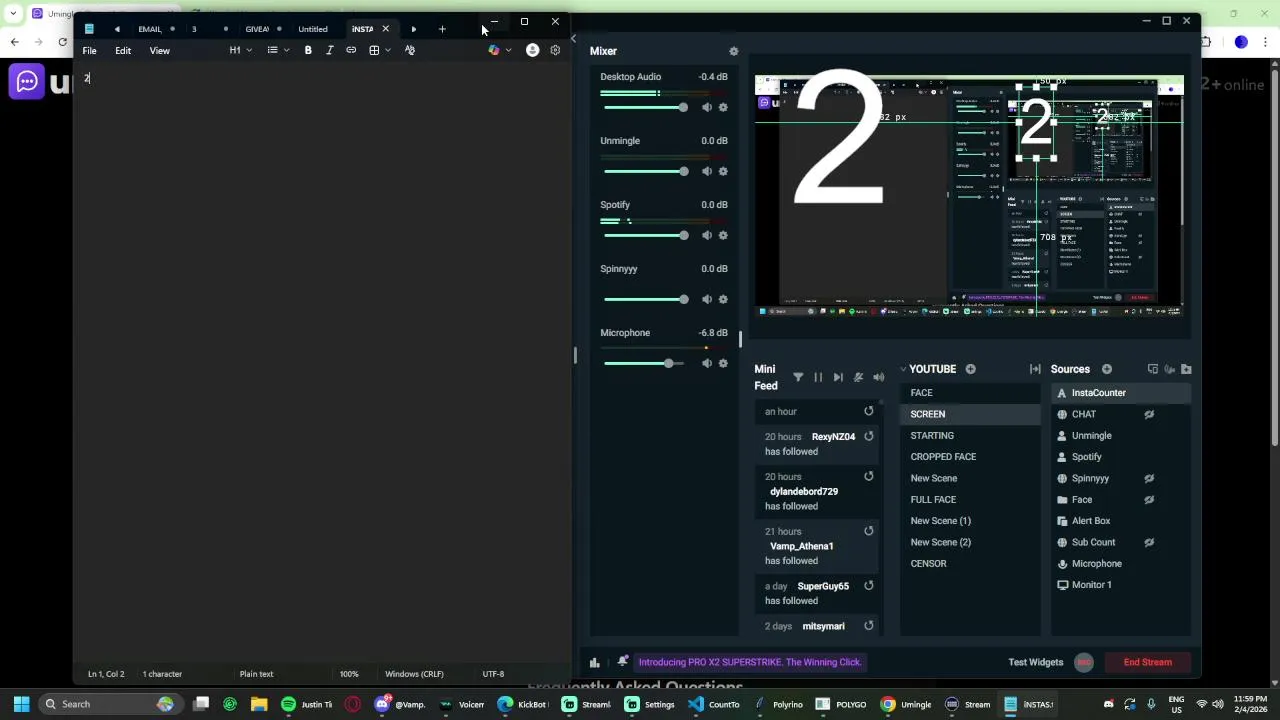Image resolution: width=1280 pixels, height=720 pixels.
Task: Mute Spinnyyy audio source
Action: click(707, 299)
